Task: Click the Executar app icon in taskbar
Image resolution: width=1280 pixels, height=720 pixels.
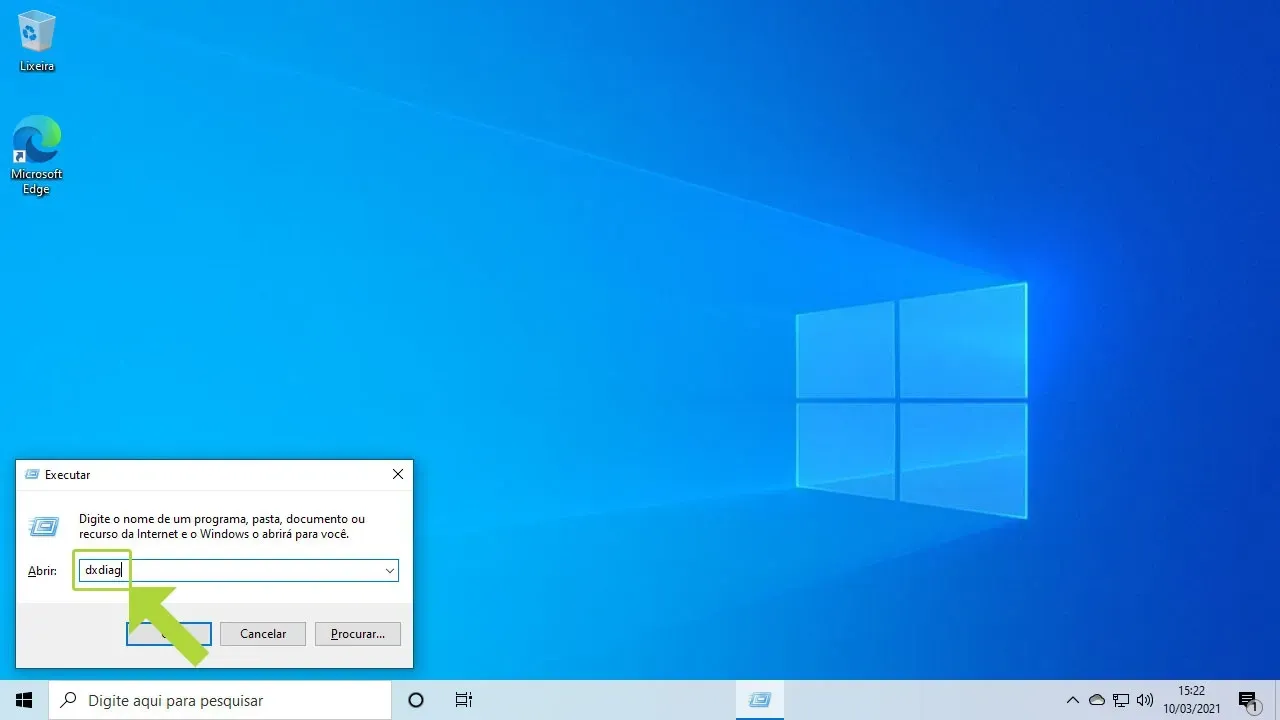Action: pyautogui.click(x=760, y=700)
